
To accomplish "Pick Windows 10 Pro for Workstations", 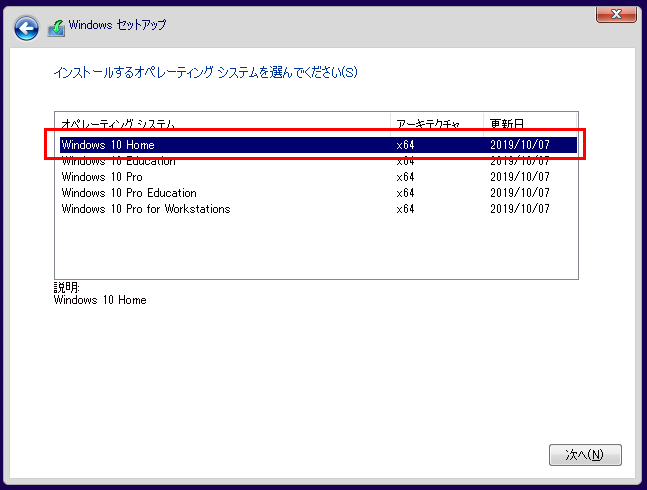I will point(146,209).
